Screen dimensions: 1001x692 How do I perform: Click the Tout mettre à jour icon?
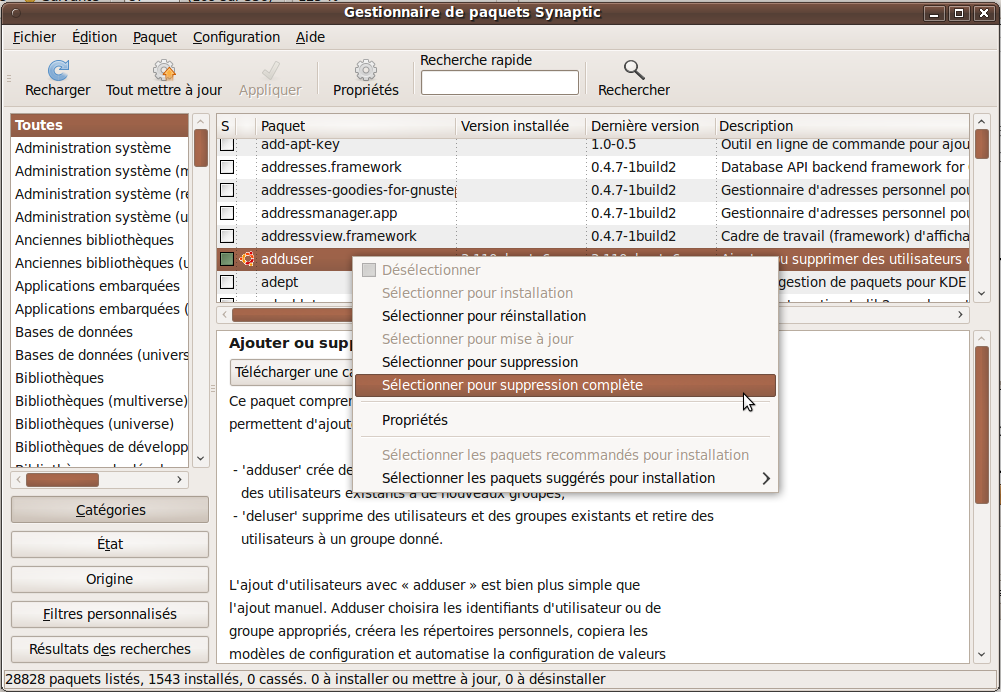(x=164, y=70)
